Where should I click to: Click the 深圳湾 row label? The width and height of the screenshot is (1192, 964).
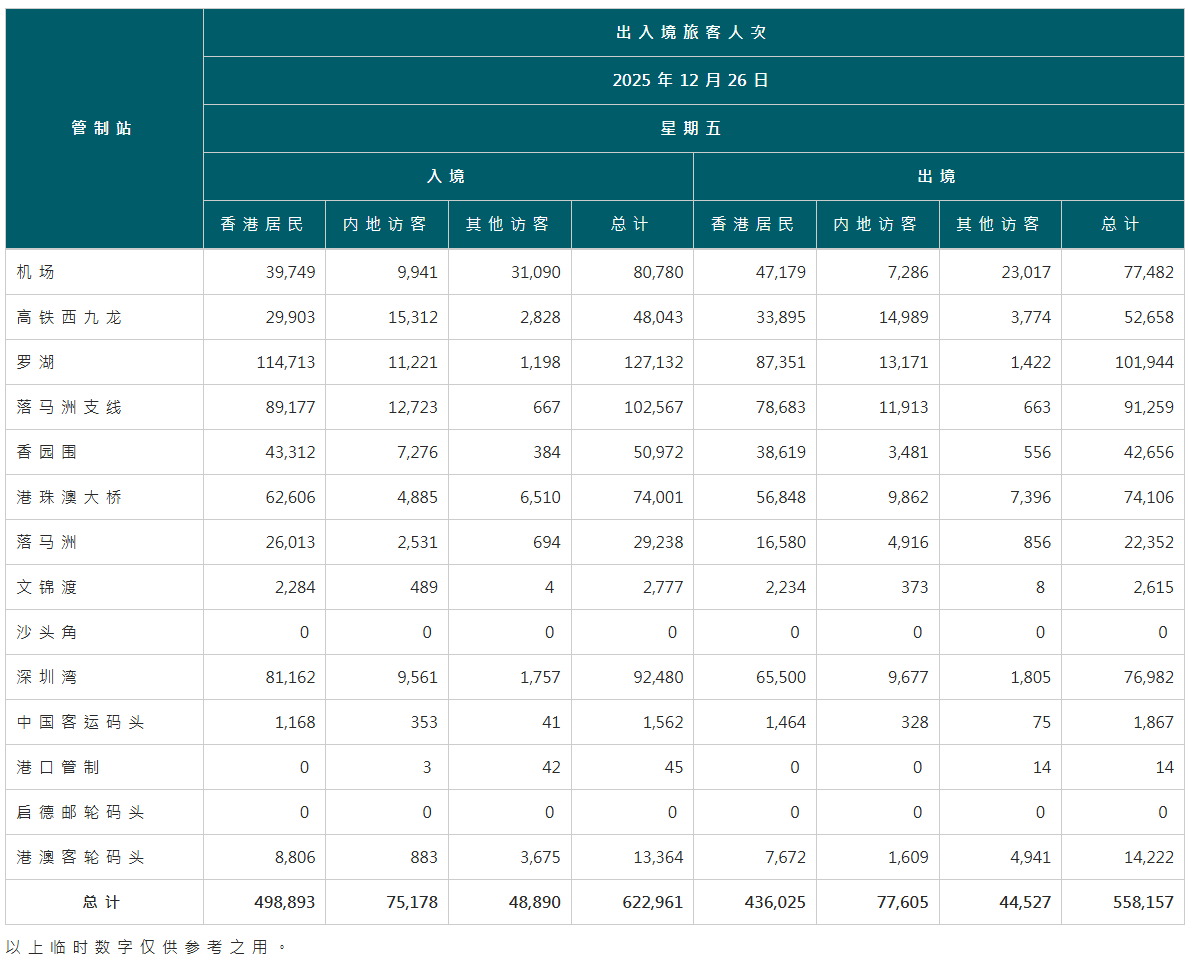[x=47, y=677]
